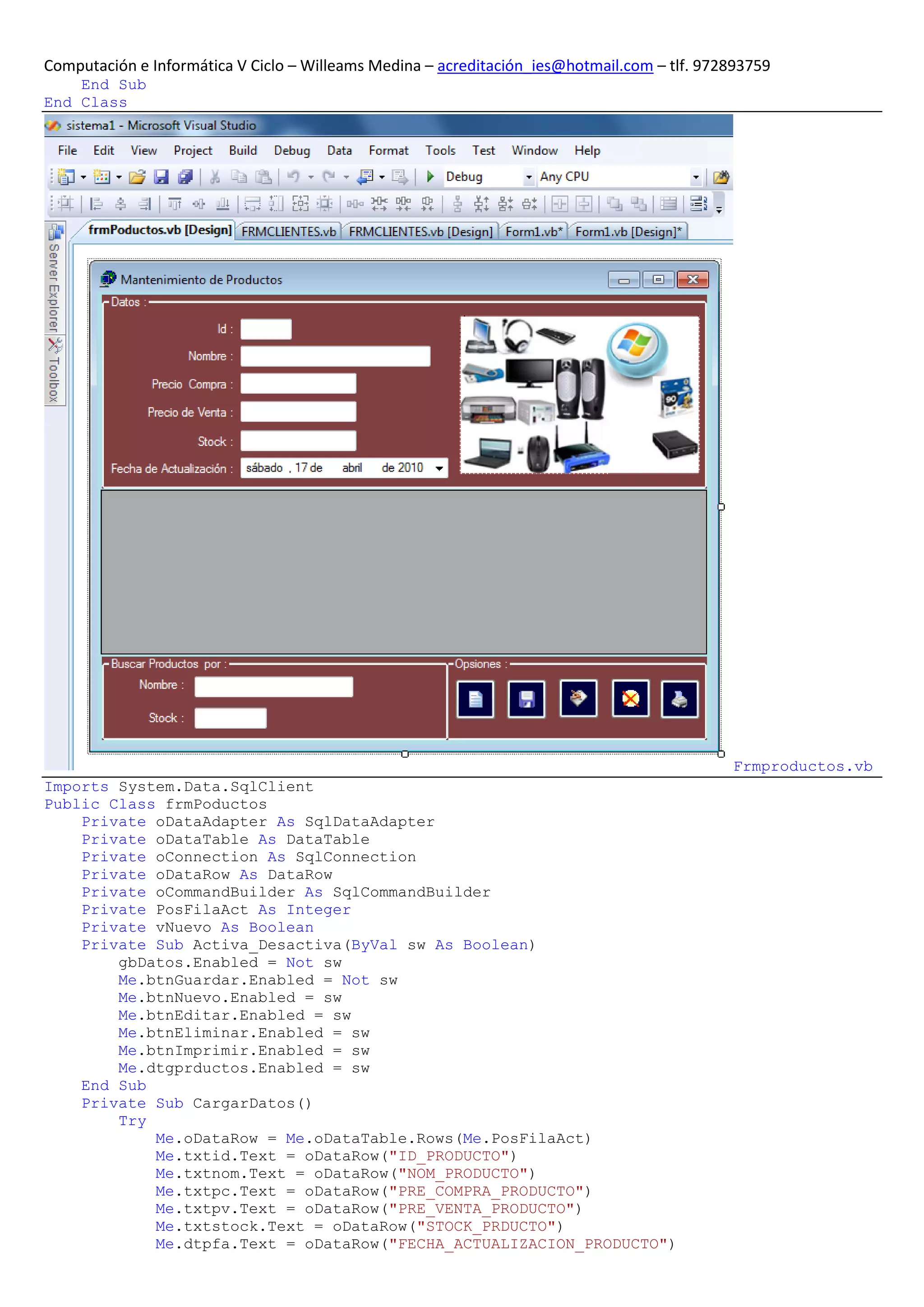Click the New Project toolbar icon
The image size is (924, 1307).
click(67, 177)
